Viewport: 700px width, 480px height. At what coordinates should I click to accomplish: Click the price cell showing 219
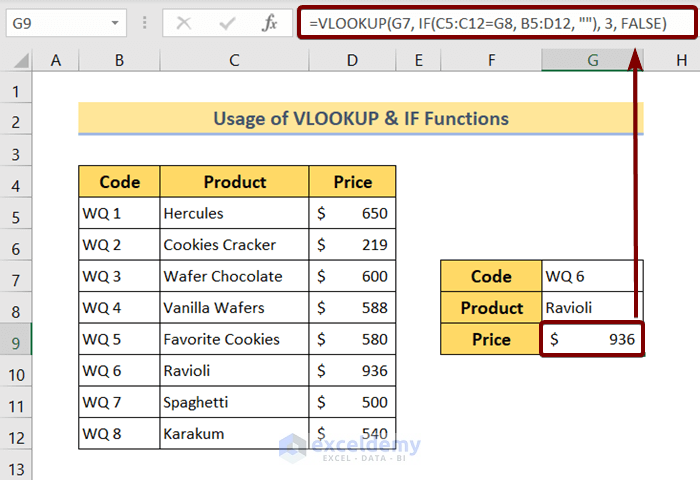pyautogui.click(x=352, y=245)
